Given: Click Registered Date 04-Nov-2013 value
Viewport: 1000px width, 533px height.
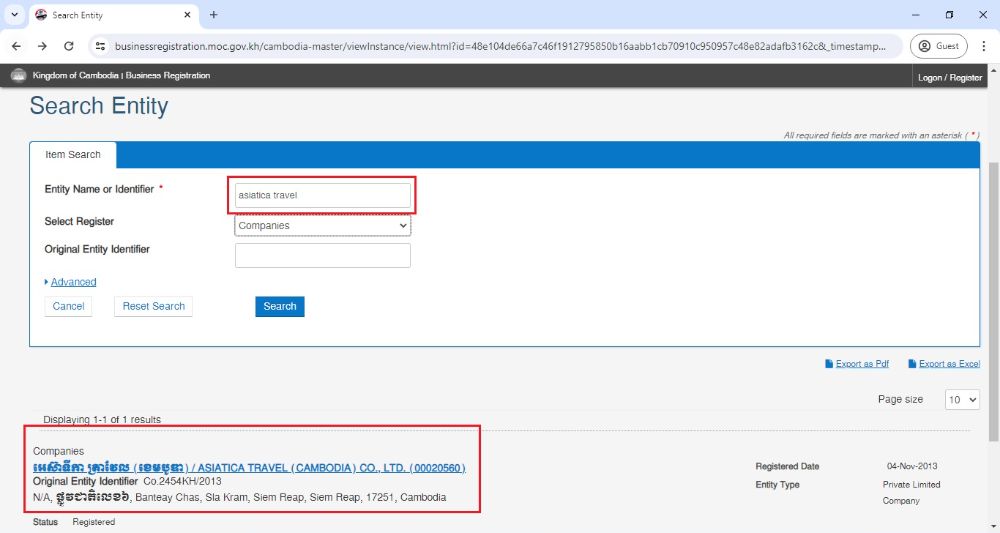Looking at the screenshot, I should [x=912, y=466].
